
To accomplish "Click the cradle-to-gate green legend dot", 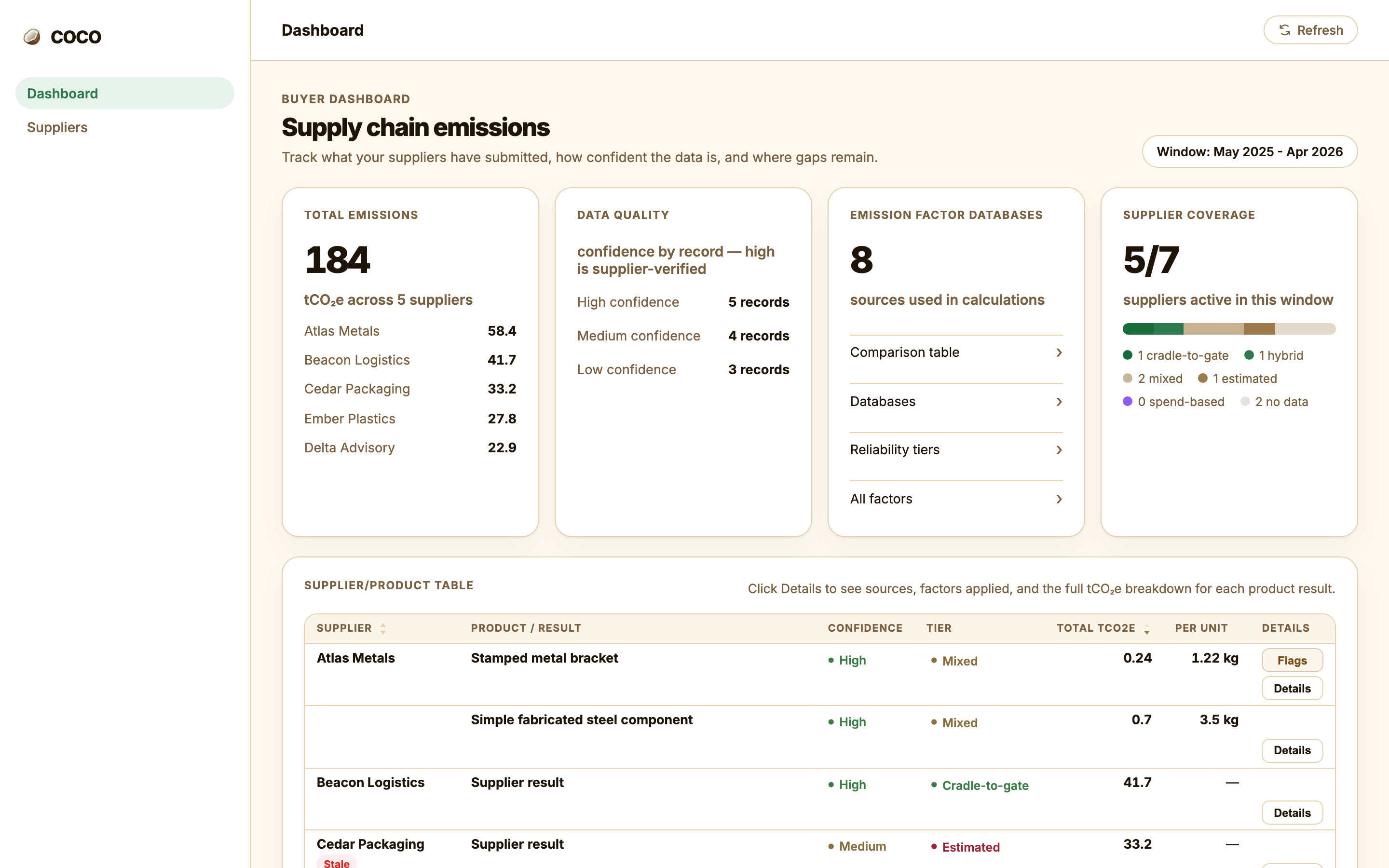I will click(1127, 355).
